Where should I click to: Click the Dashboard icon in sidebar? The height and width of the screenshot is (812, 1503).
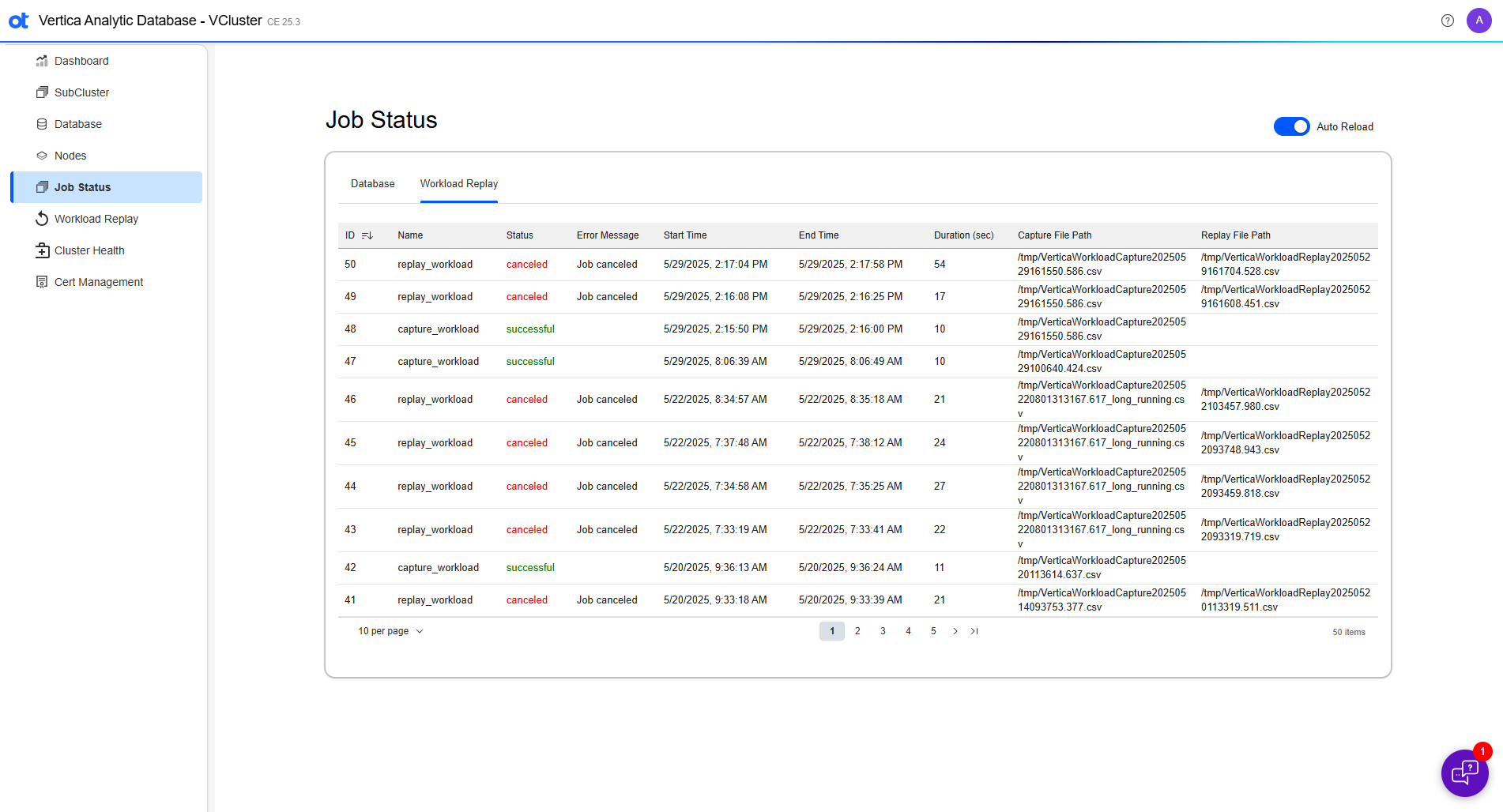click(42, 61)
